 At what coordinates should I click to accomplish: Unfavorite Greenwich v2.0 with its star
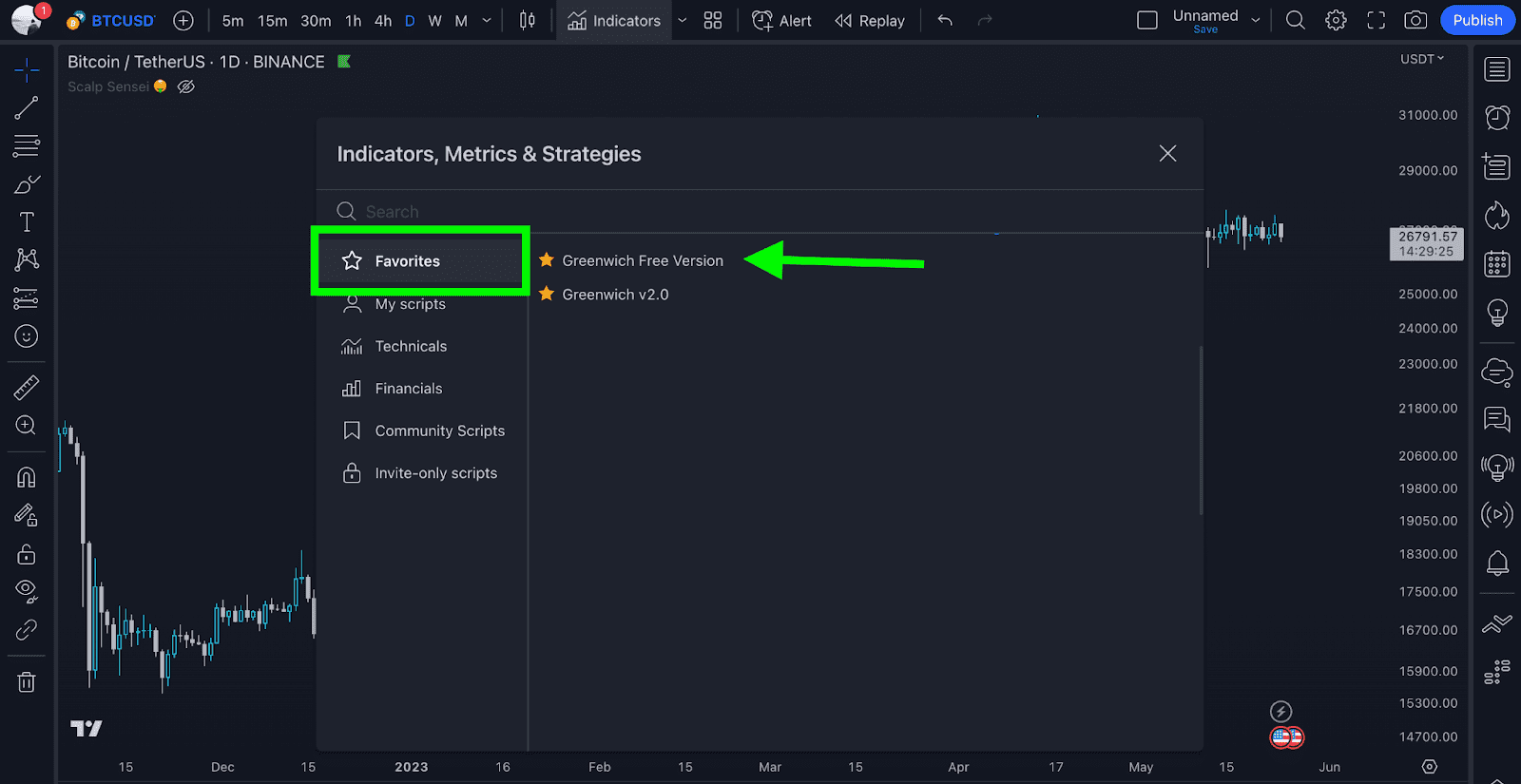click(547, 294)
